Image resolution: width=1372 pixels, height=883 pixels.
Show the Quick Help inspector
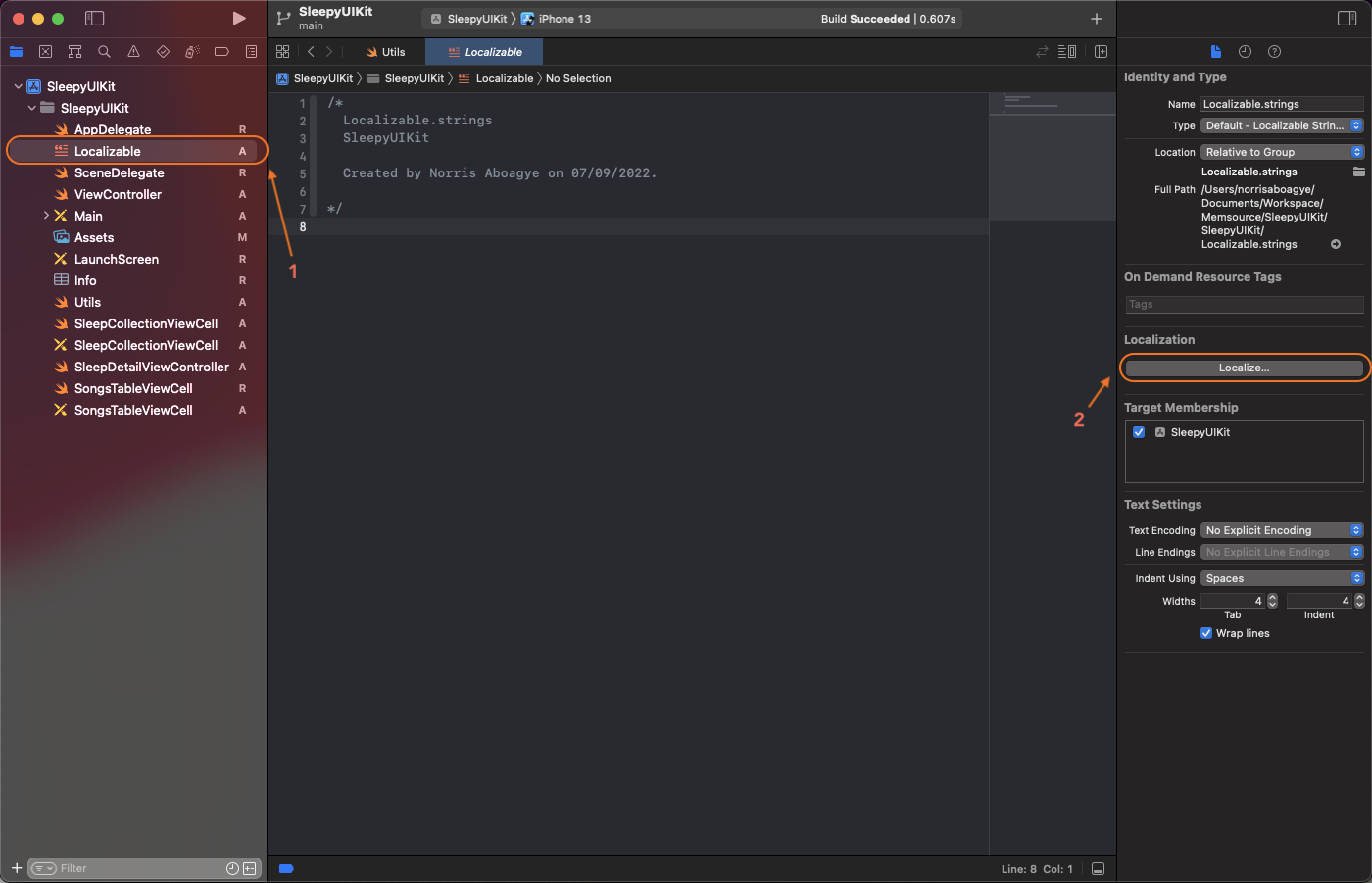pyautogui.click(x=1274, y=52)
